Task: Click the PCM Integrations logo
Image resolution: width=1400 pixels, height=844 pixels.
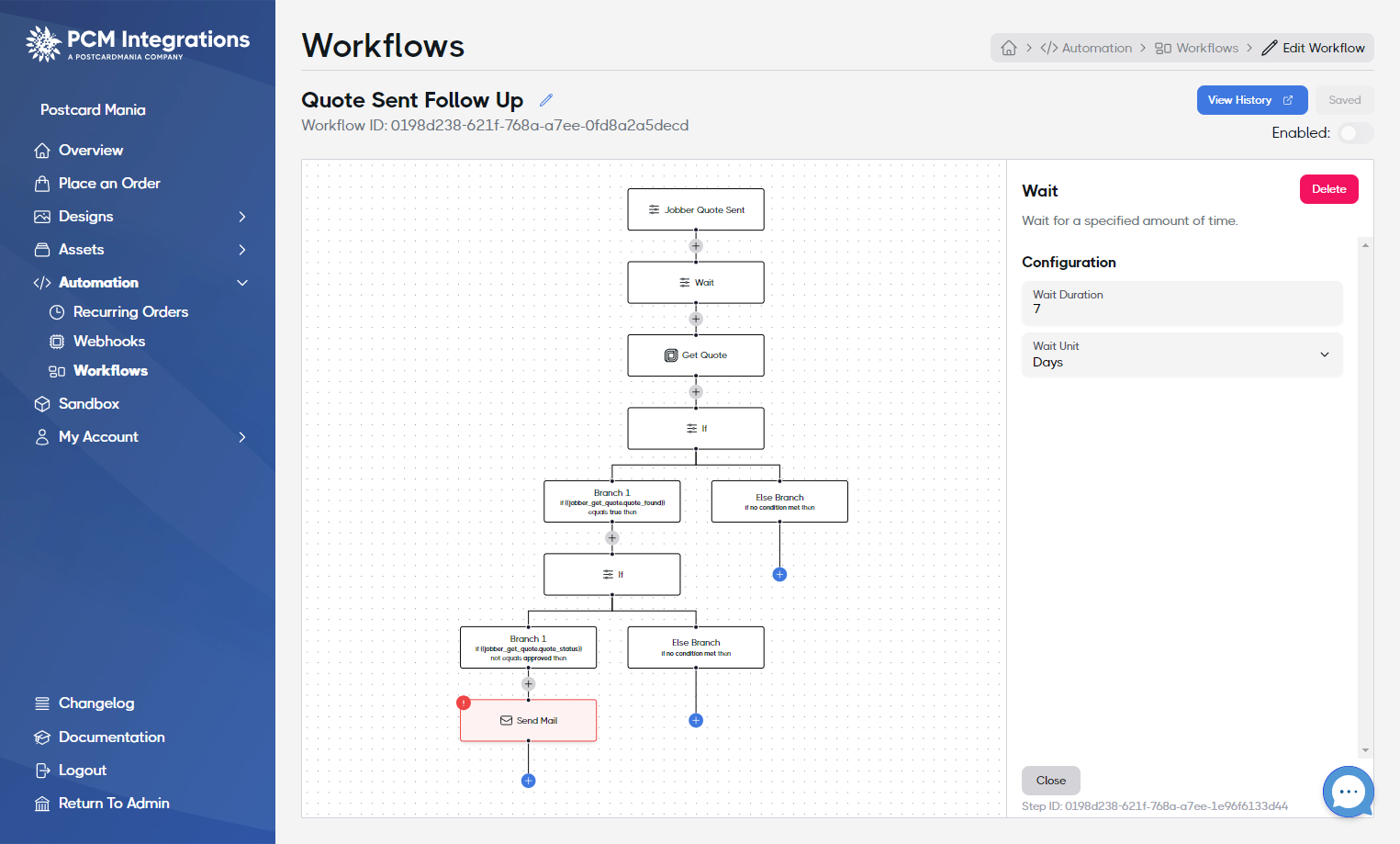Action: tap(138, 43)
